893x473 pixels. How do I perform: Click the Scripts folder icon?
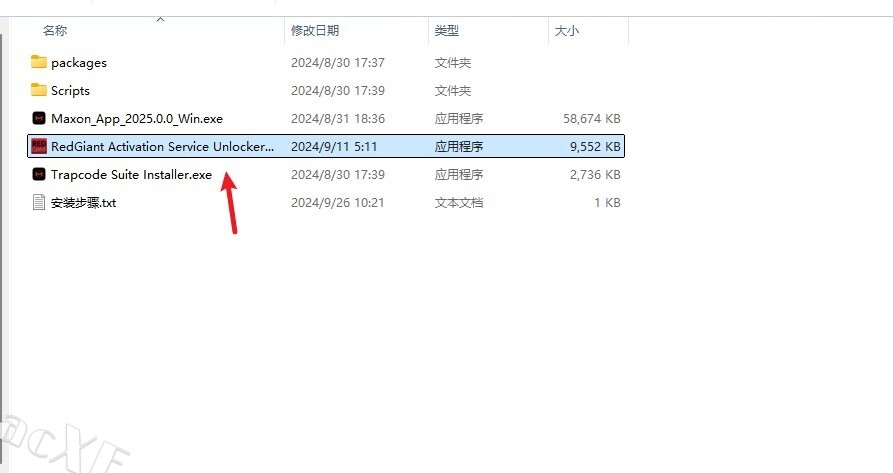click(x=39, y=90)
